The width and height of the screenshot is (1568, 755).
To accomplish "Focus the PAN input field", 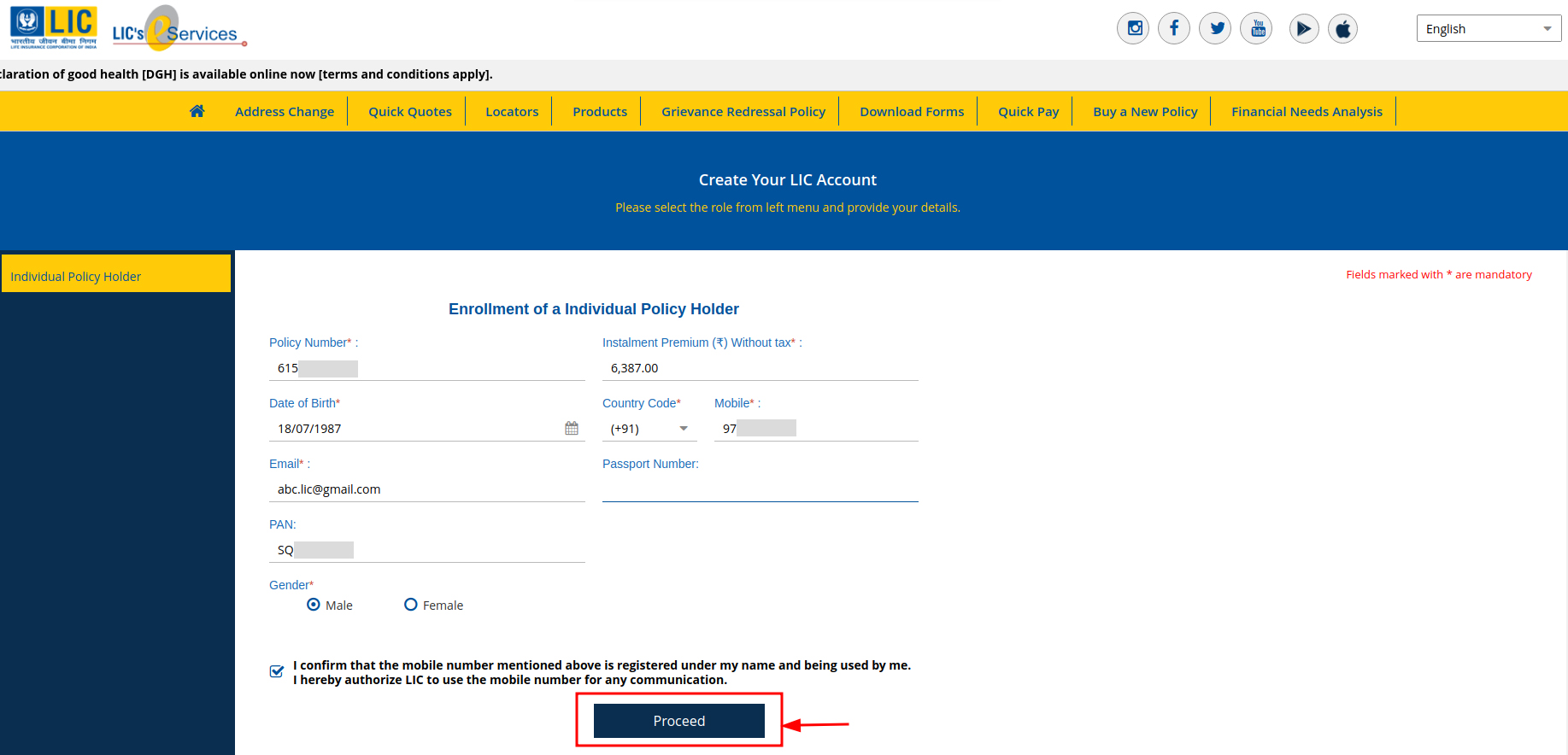I will tap(427, 550).
